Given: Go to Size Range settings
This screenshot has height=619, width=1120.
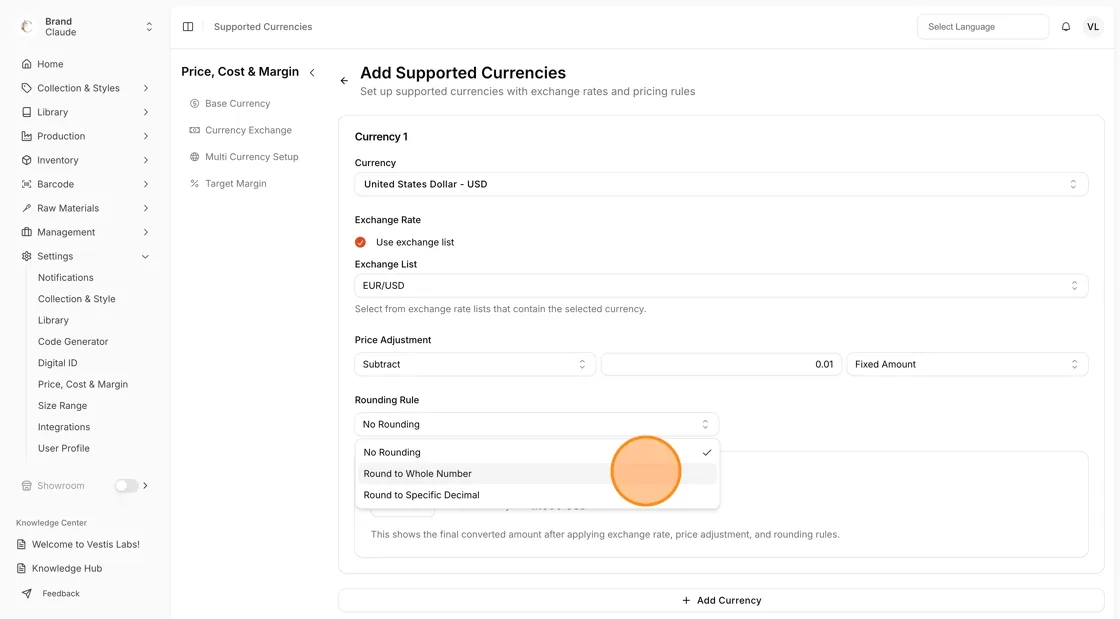Looking at the screenshot, I should coord(62,406).
